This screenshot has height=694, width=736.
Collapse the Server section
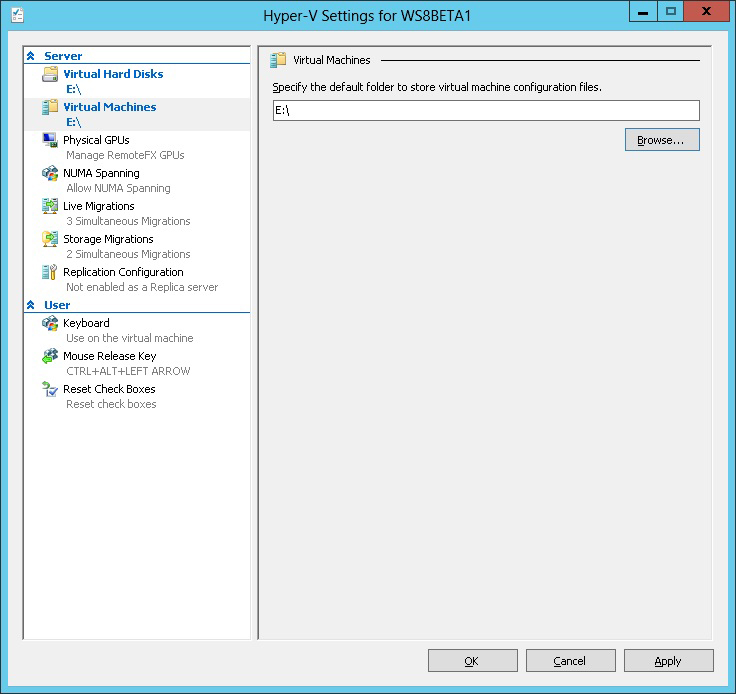tap(31, 56)
